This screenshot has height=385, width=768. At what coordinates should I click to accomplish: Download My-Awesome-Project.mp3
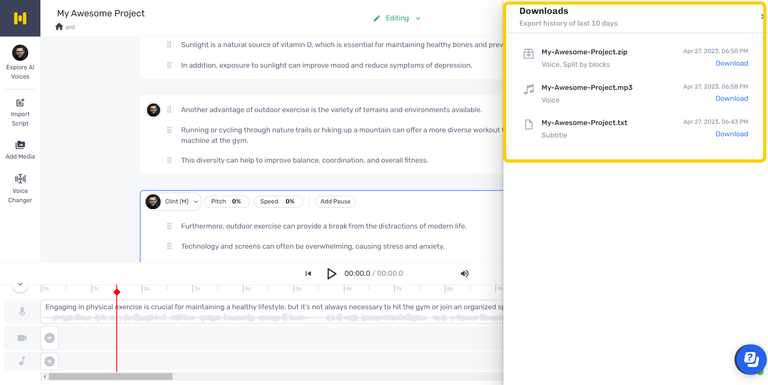(731, 98)
